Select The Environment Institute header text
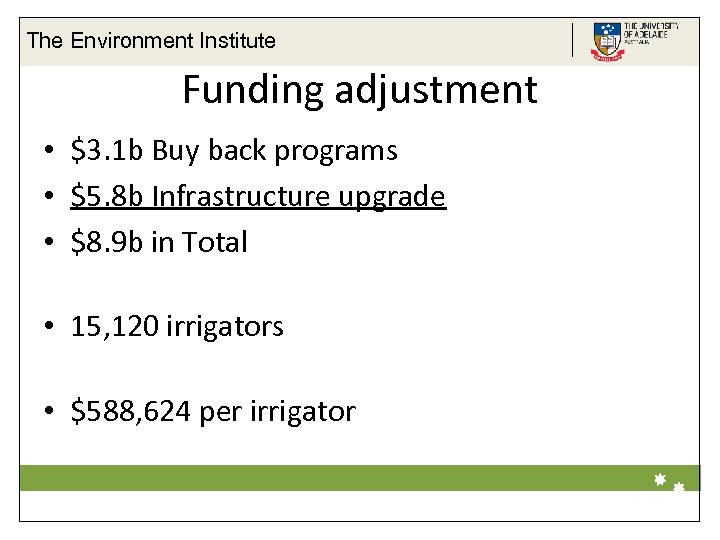This screenshot has width=720, height=540. coord(151,41)
